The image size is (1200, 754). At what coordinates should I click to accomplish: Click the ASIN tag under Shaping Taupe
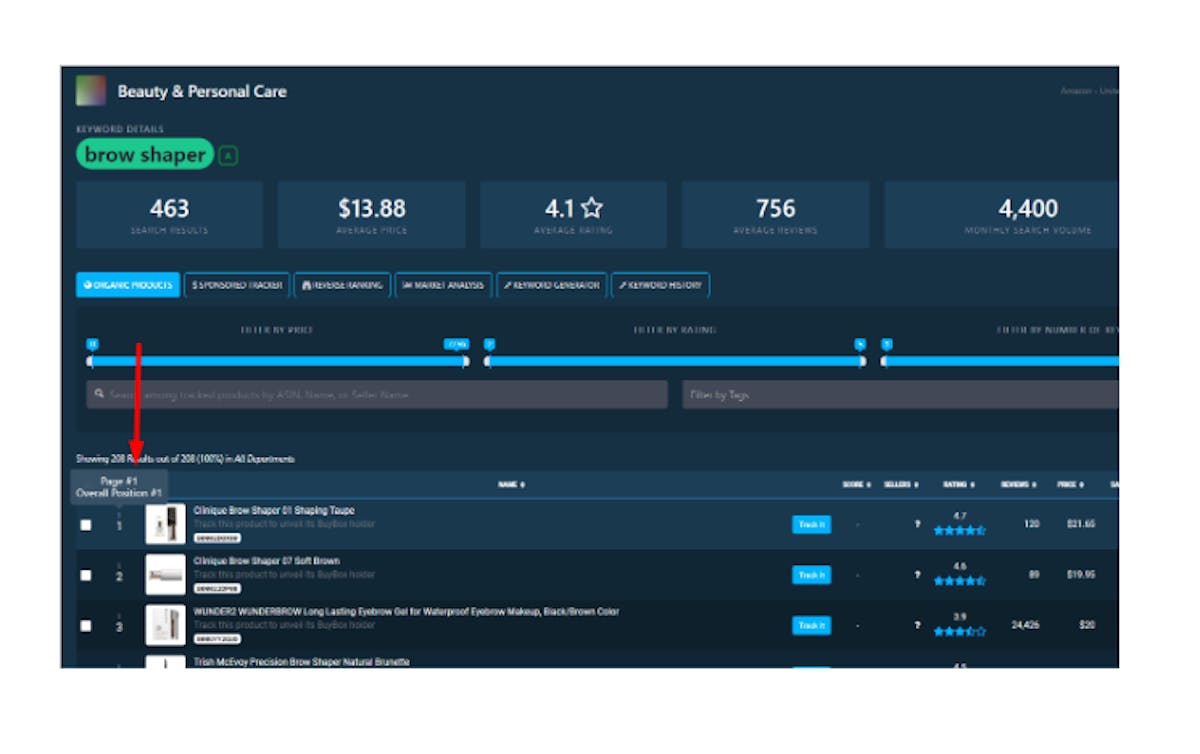tap(217, 537)
